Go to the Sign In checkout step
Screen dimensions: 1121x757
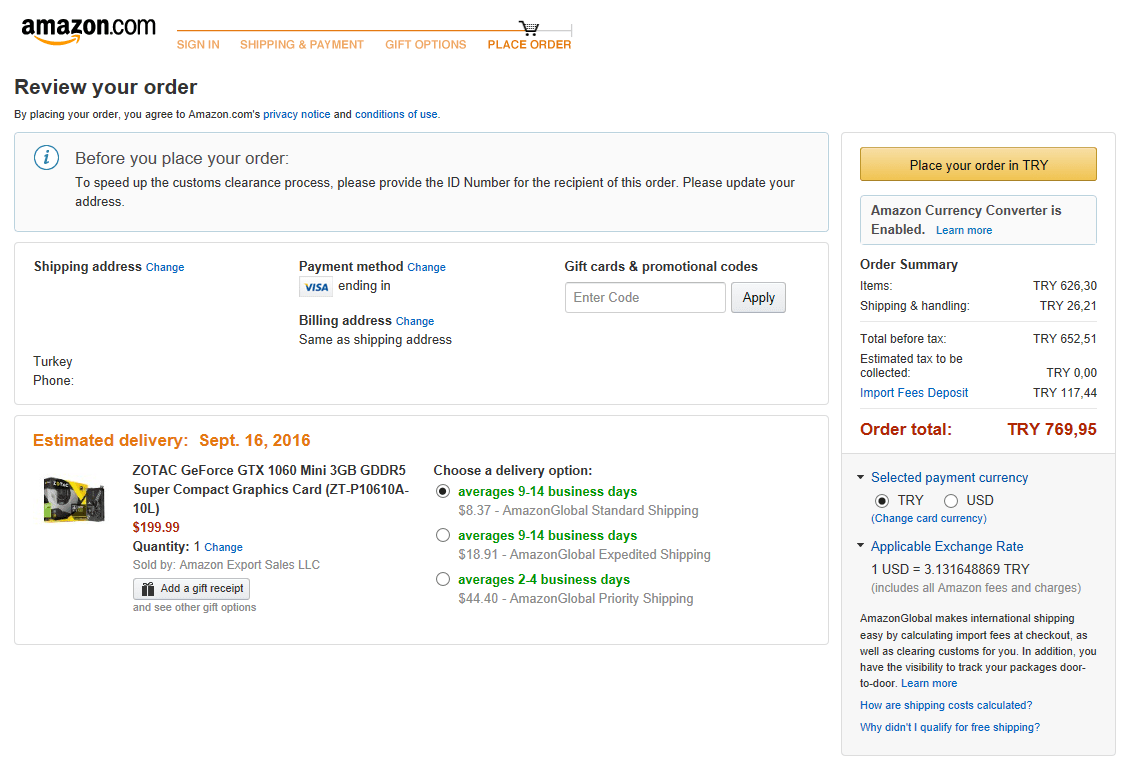point(198,45)
